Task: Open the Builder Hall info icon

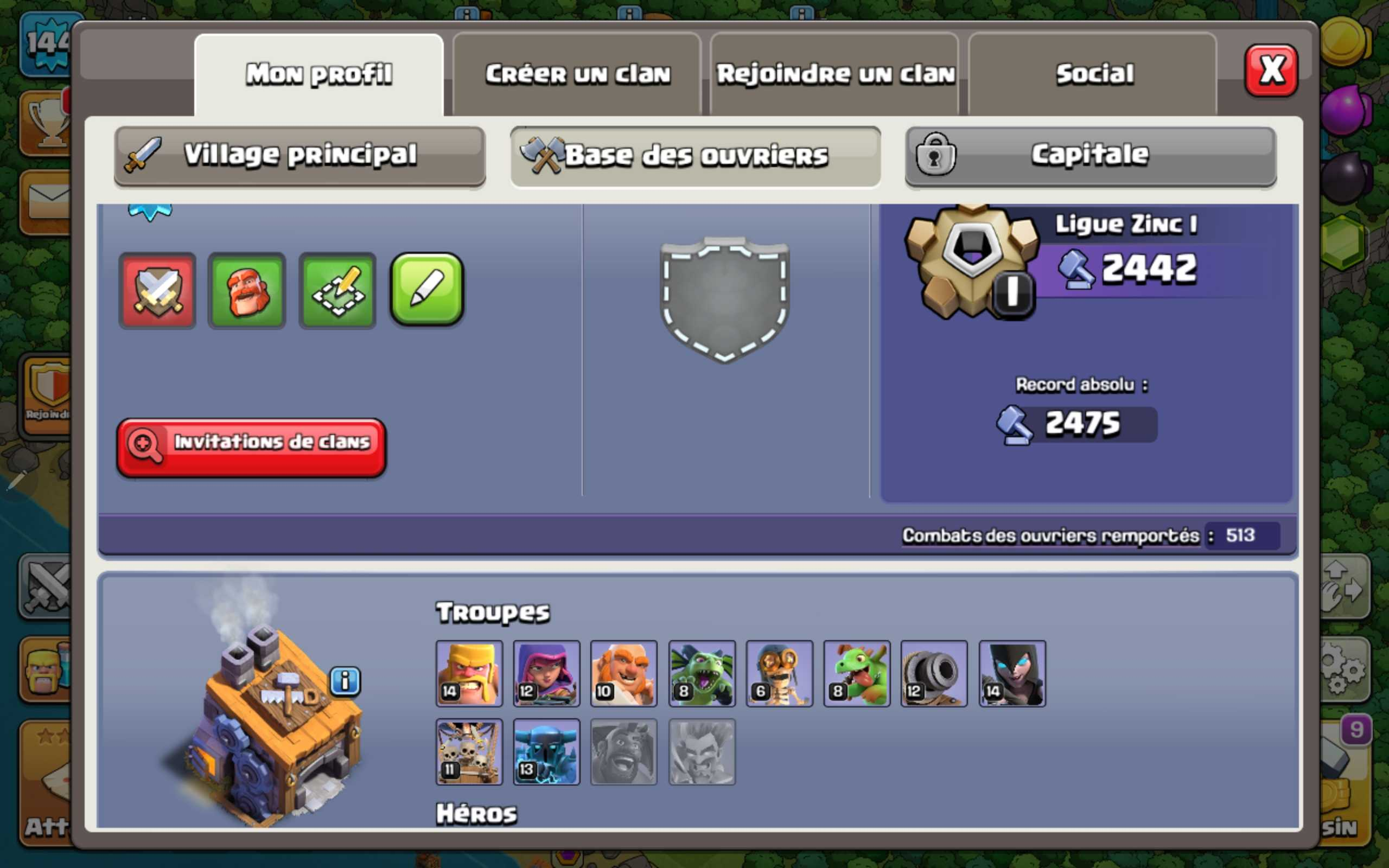Action: coord(345,681)
